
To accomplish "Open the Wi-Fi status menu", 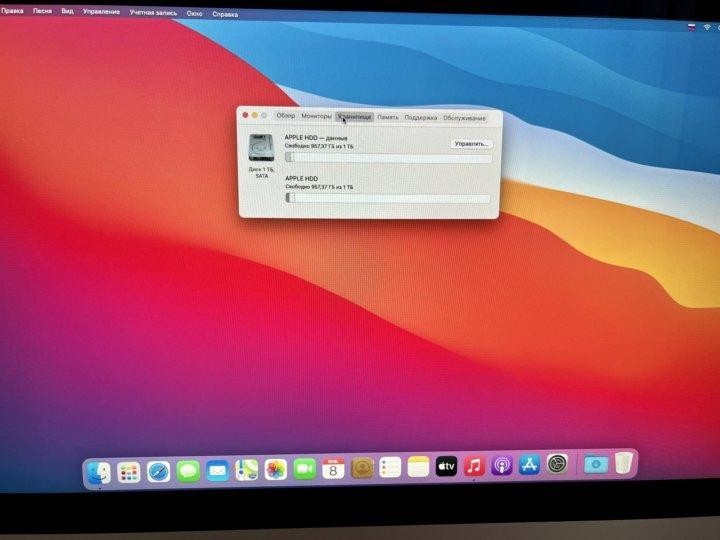I will [706, 28].
